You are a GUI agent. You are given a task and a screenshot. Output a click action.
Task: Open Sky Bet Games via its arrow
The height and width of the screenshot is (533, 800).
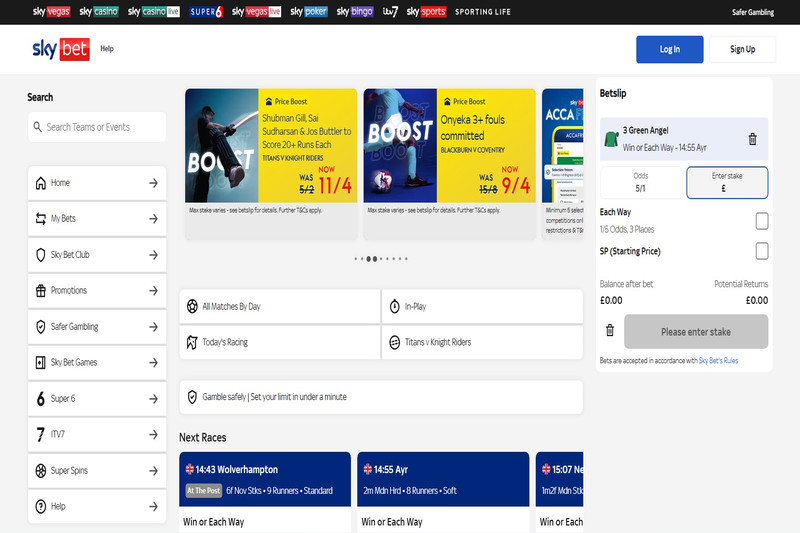(153, 363)
